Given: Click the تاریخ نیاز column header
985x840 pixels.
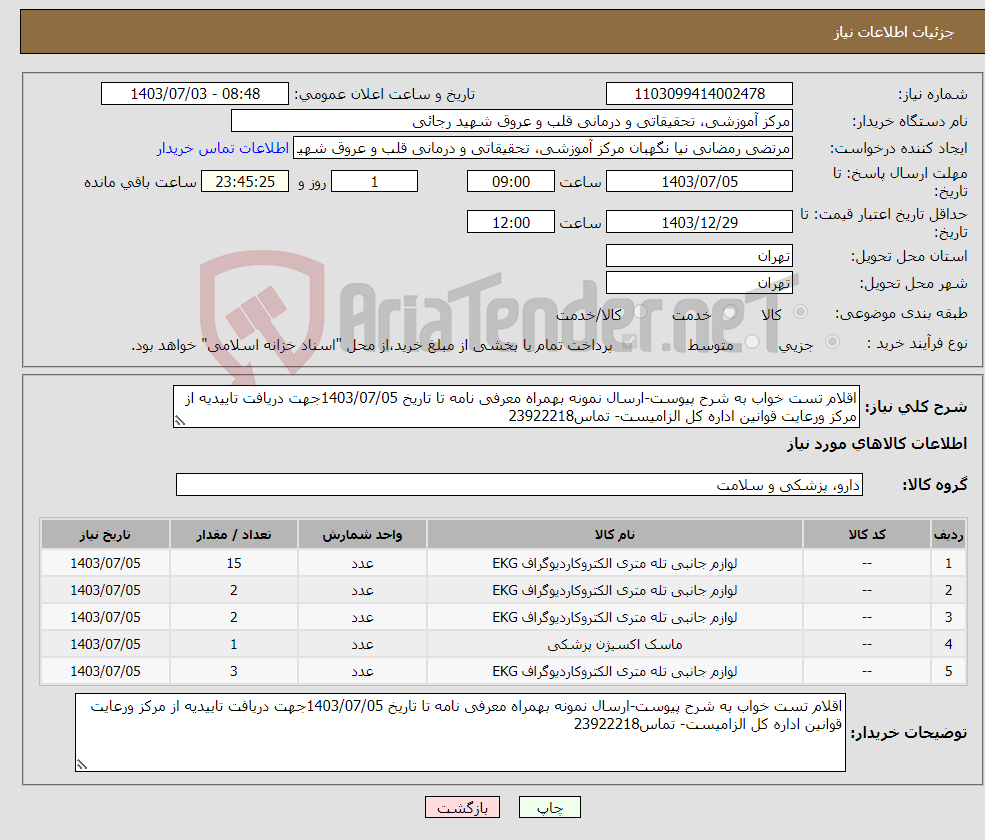Looking at the screenshot, I should [x=106, y=534].
